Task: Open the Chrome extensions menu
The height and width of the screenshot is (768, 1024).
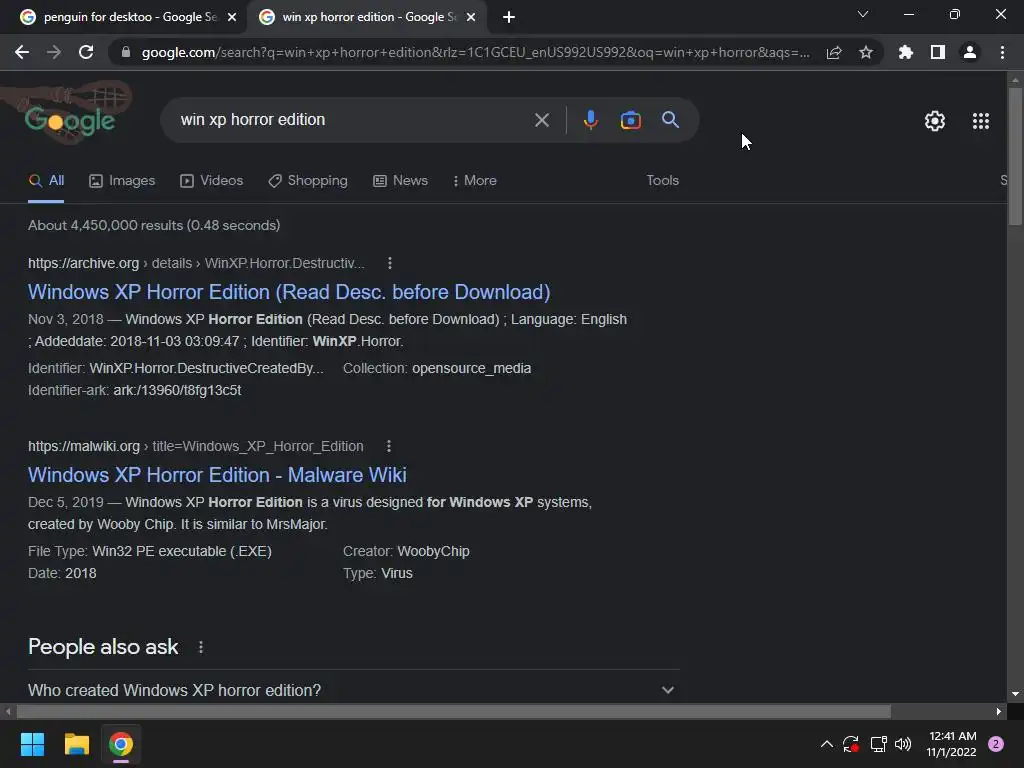Action: pos(905,52)
